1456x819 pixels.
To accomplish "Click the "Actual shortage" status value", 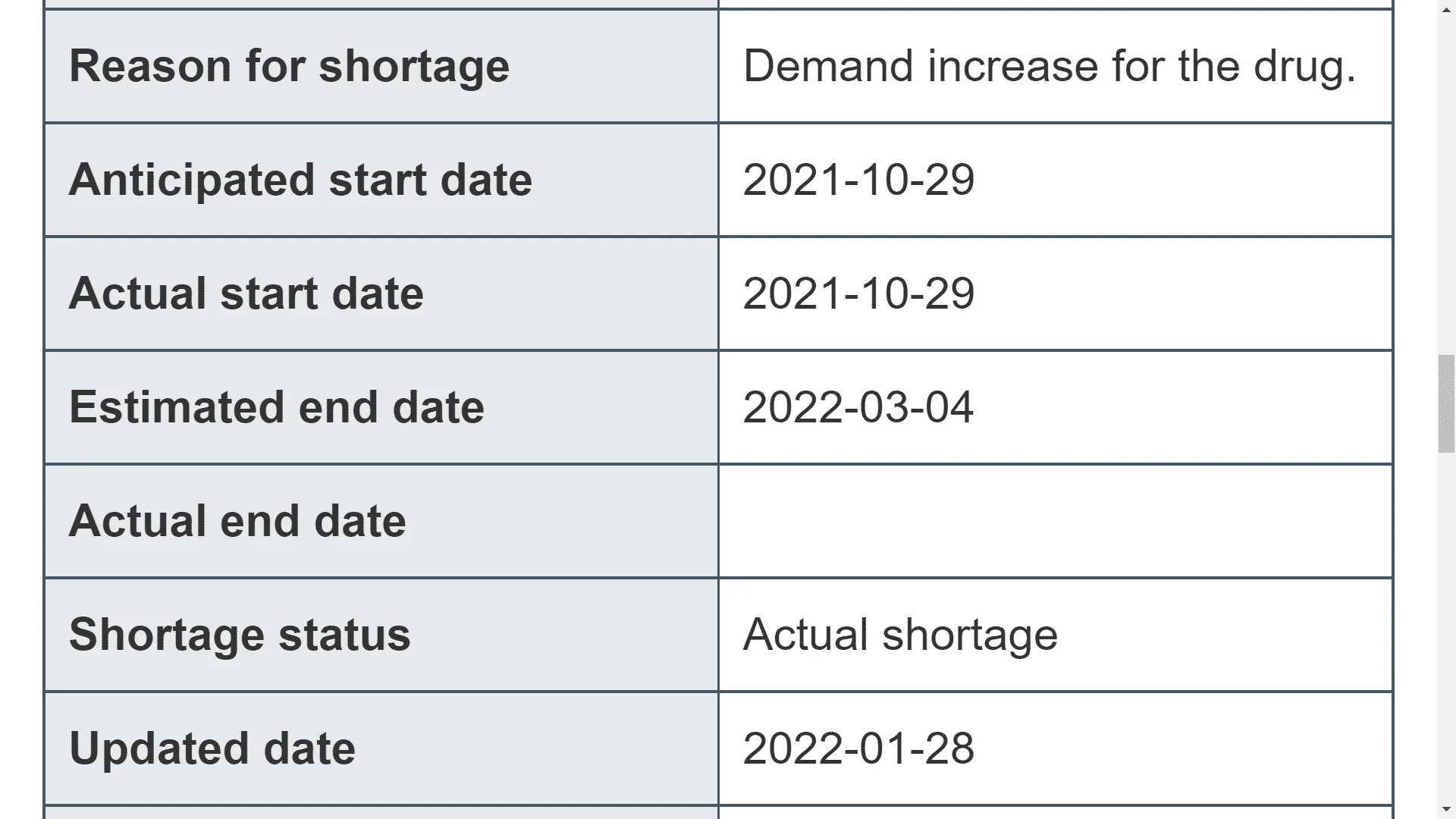I will [900, 635].
